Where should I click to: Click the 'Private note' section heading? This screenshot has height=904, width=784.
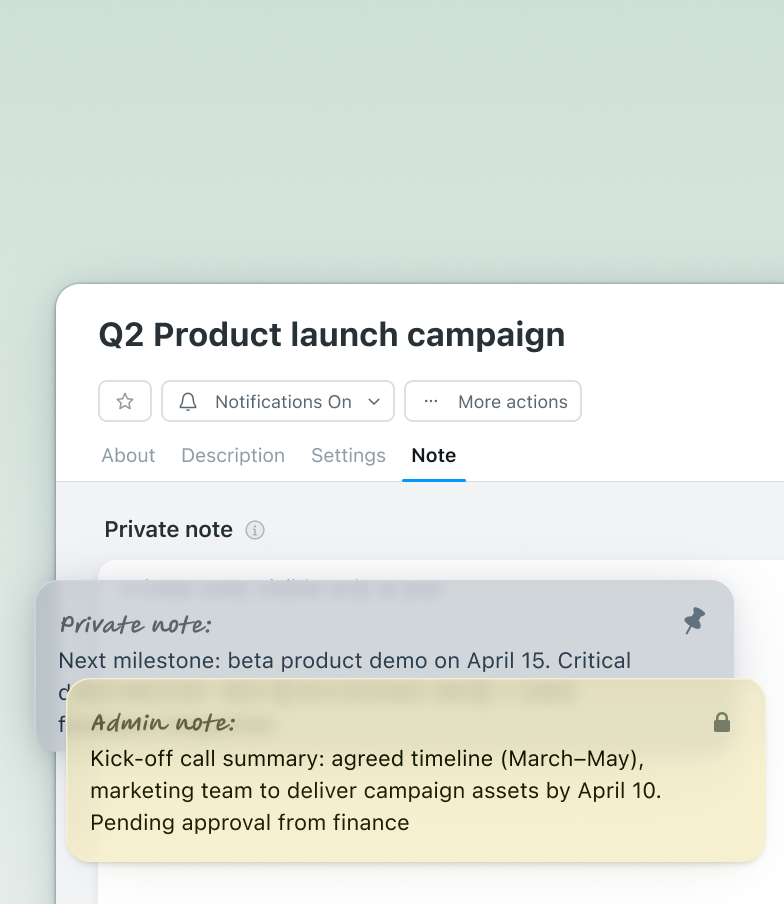[168, 530]
